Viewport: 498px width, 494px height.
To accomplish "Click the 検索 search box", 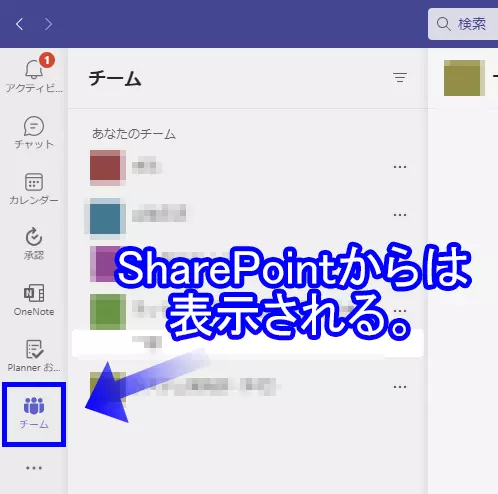I will pos(463,24).
